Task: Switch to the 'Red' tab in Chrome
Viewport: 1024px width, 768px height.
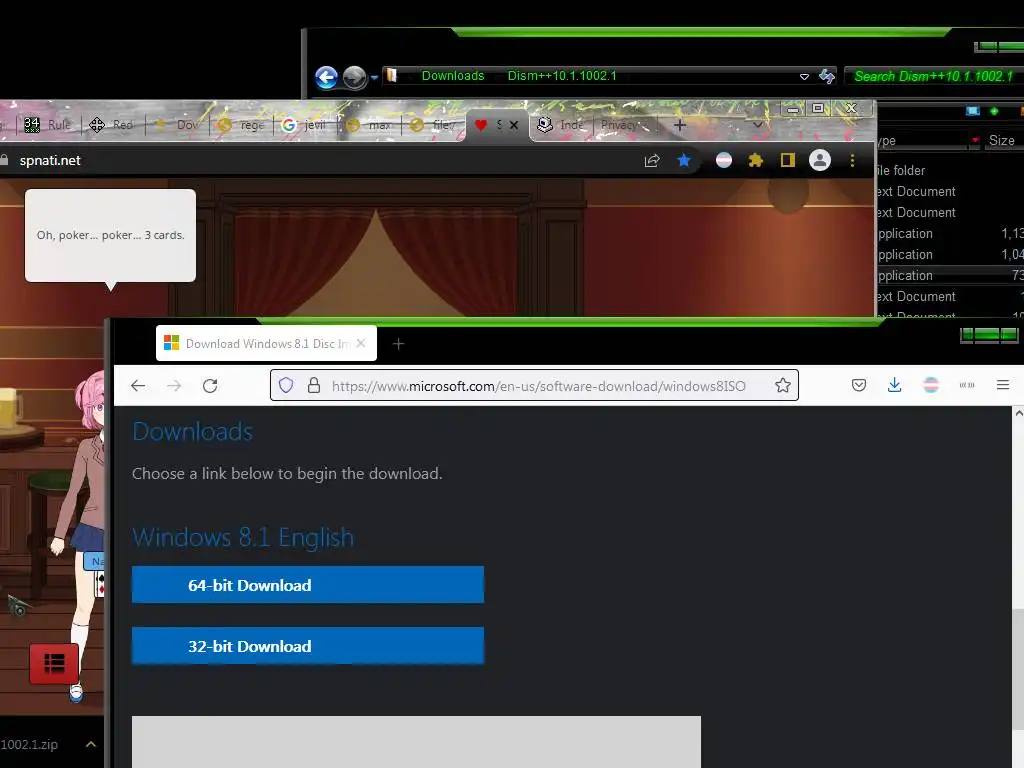Action: [112, 125]
